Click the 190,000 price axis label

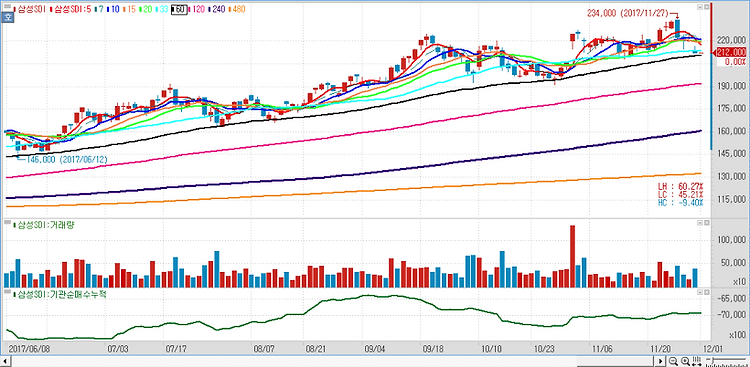coord(730,86)
